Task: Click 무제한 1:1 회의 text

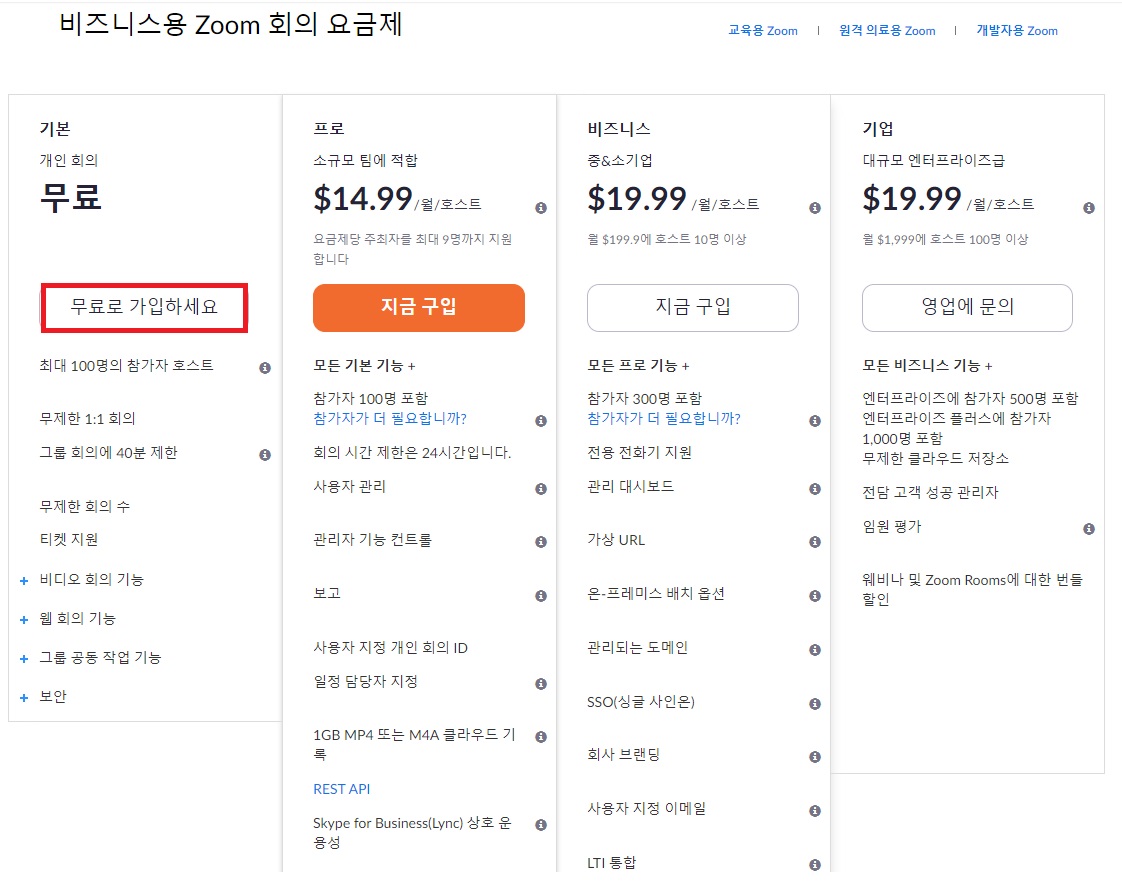Action: [87, 419]
